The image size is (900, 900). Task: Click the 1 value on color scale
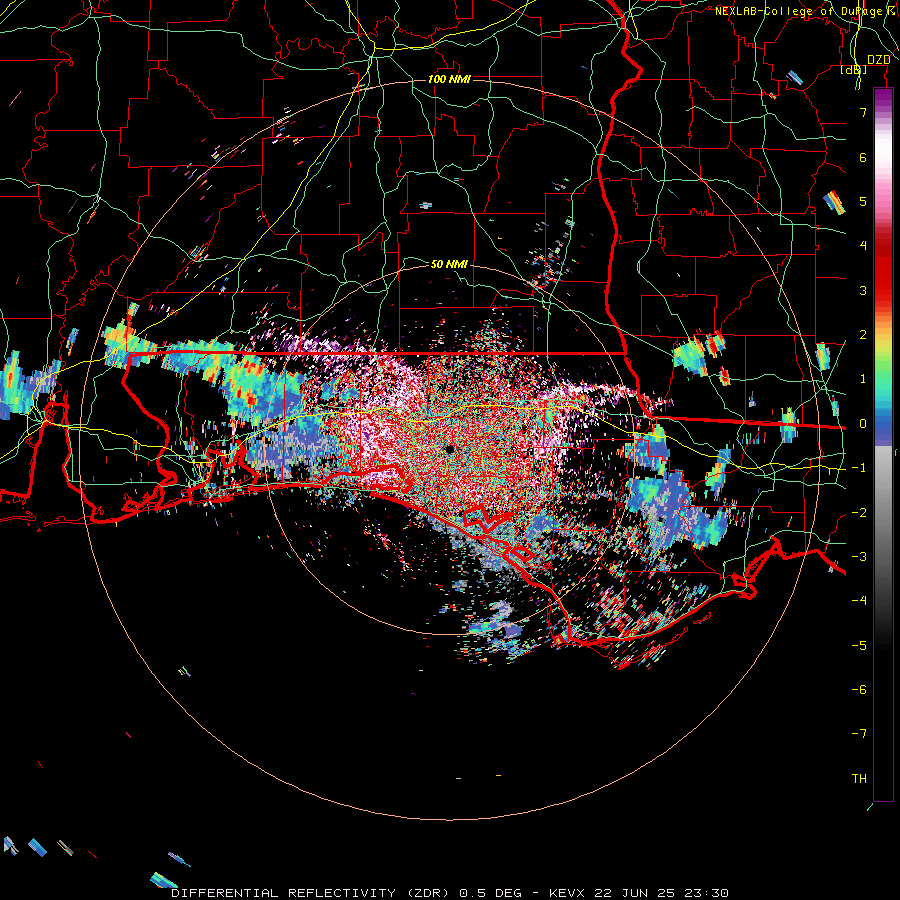863,379
